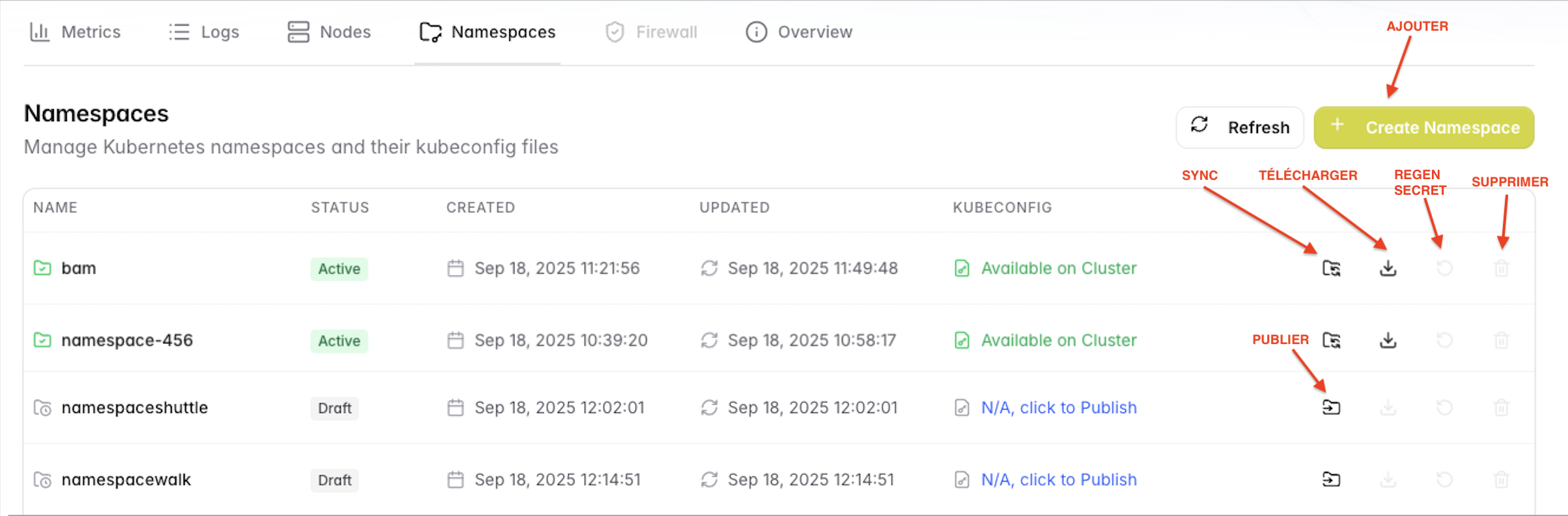Switch to the Logs tab
Screen dimensions: 1568x516
[x=204, y=32]
